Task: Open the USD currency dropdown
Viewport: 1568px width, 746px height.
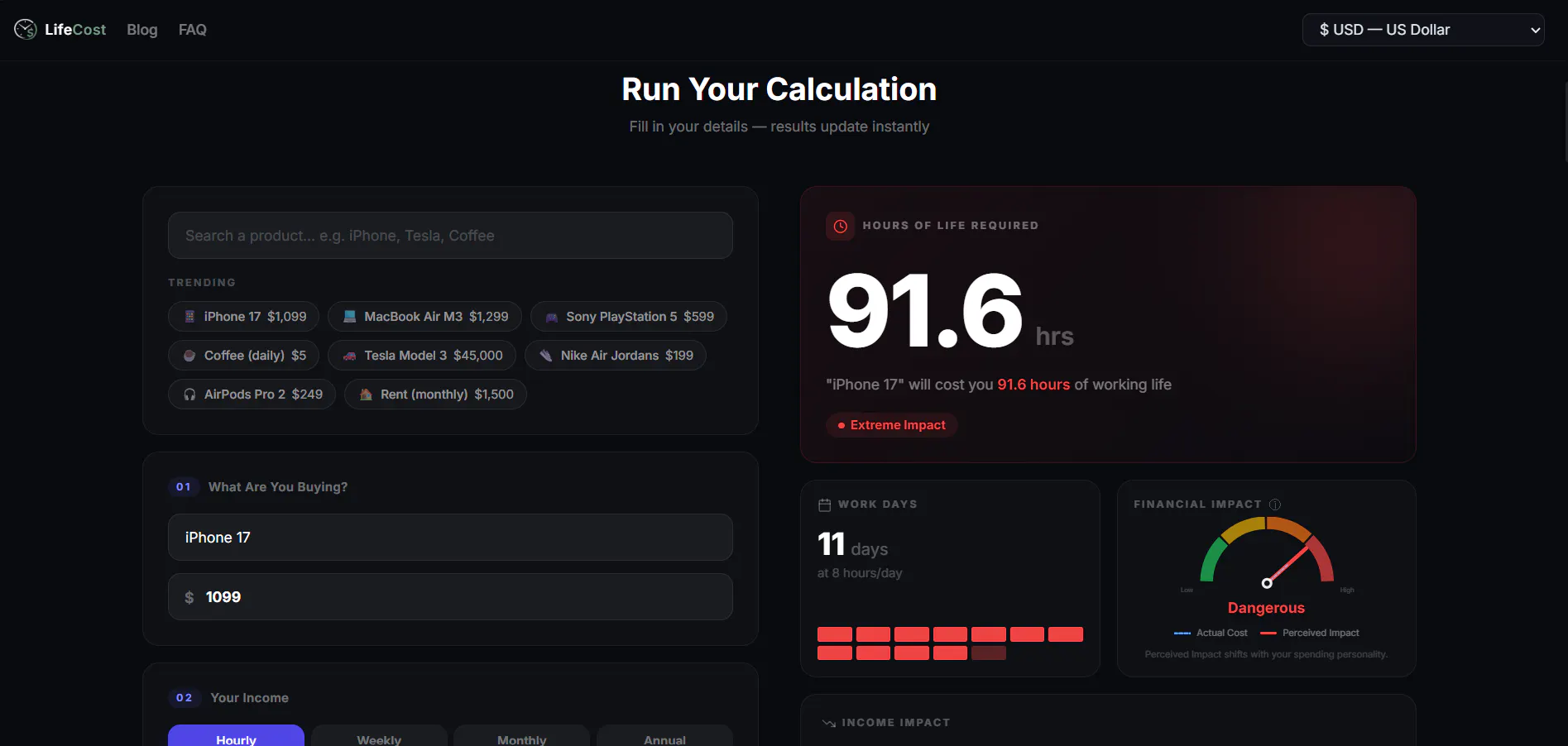Action: [1423, 30]
